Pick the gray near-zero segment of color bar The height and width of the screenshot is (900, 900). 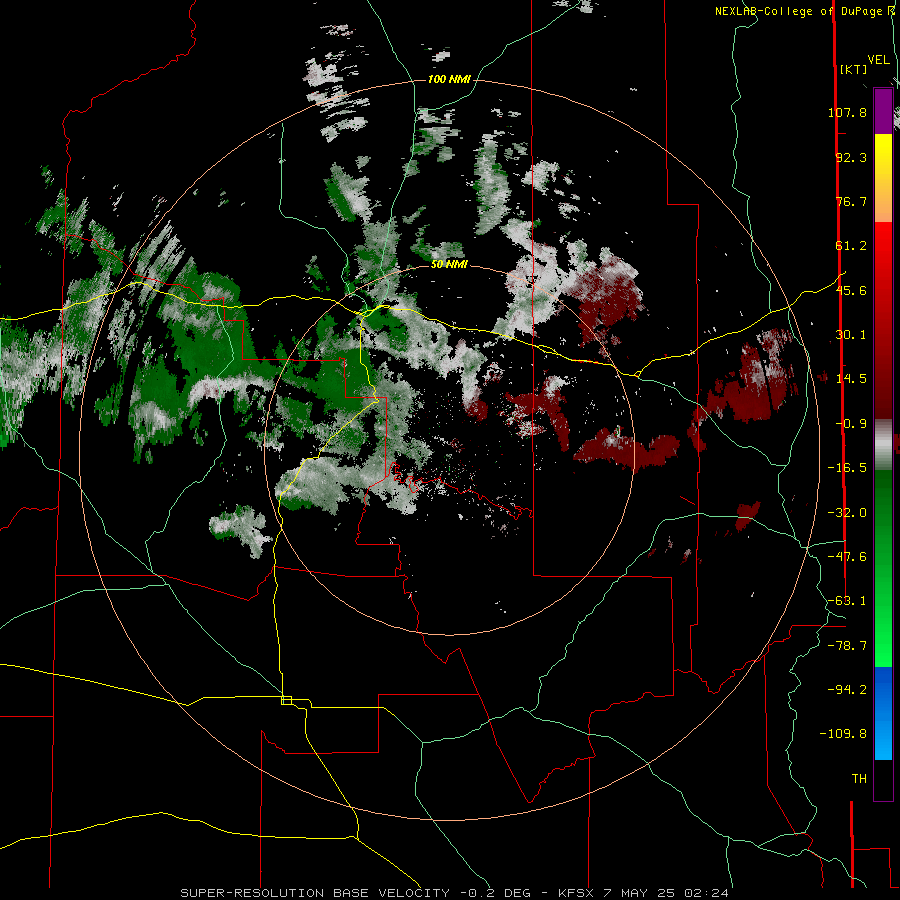tap(883, 445)
